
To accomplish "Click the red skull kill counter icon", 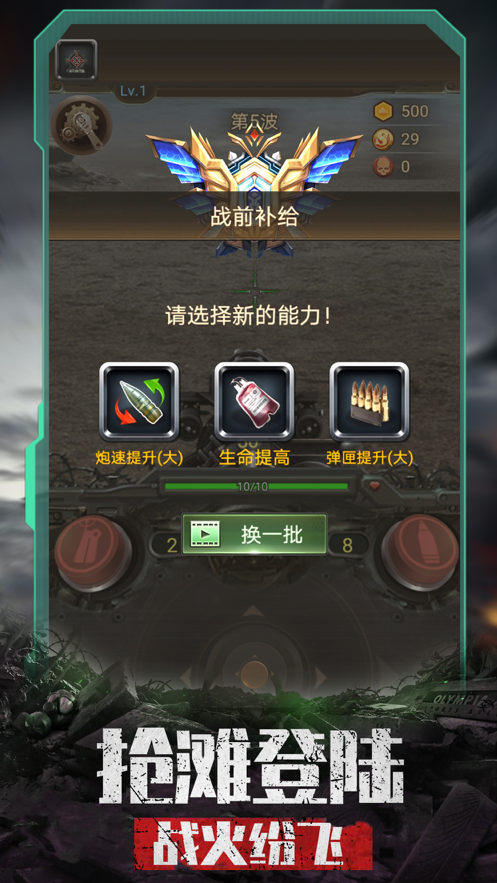I will click(x=383, y=167).
